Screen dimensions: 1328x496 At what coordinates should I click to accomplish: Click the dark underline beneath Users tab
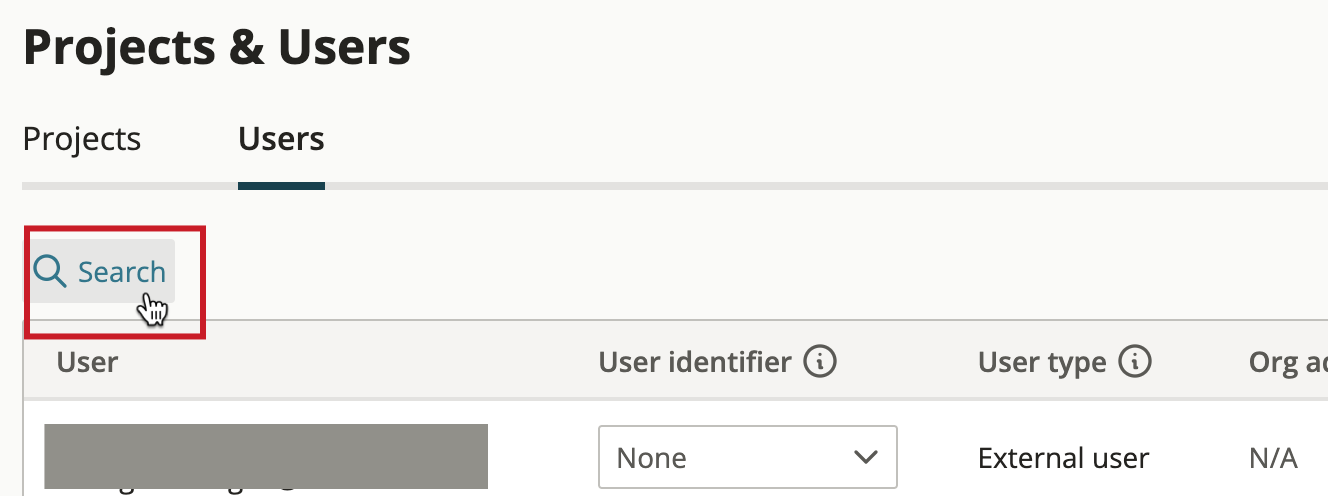[x=281, y=185]
